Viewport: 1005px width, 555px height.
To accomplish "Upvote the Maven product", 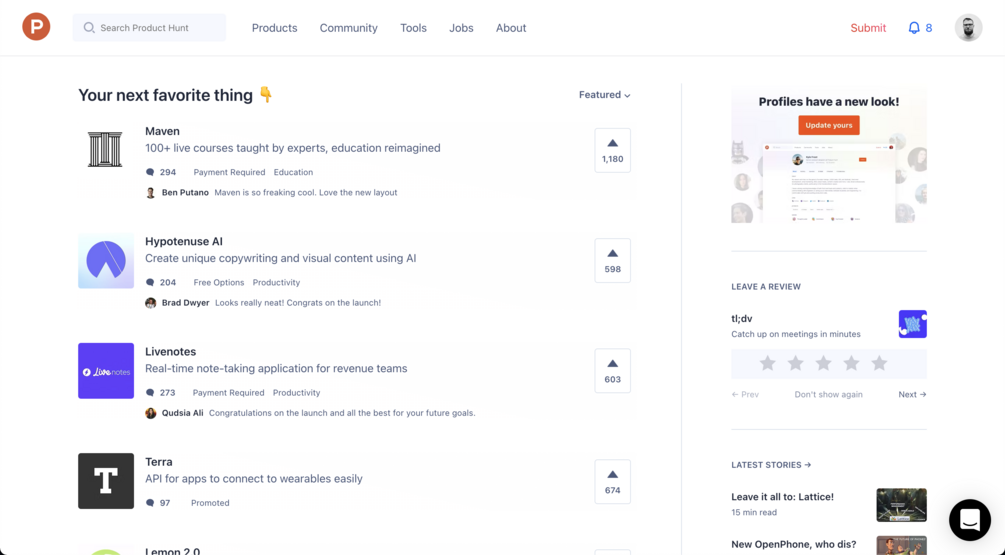I will coord(612,150).
